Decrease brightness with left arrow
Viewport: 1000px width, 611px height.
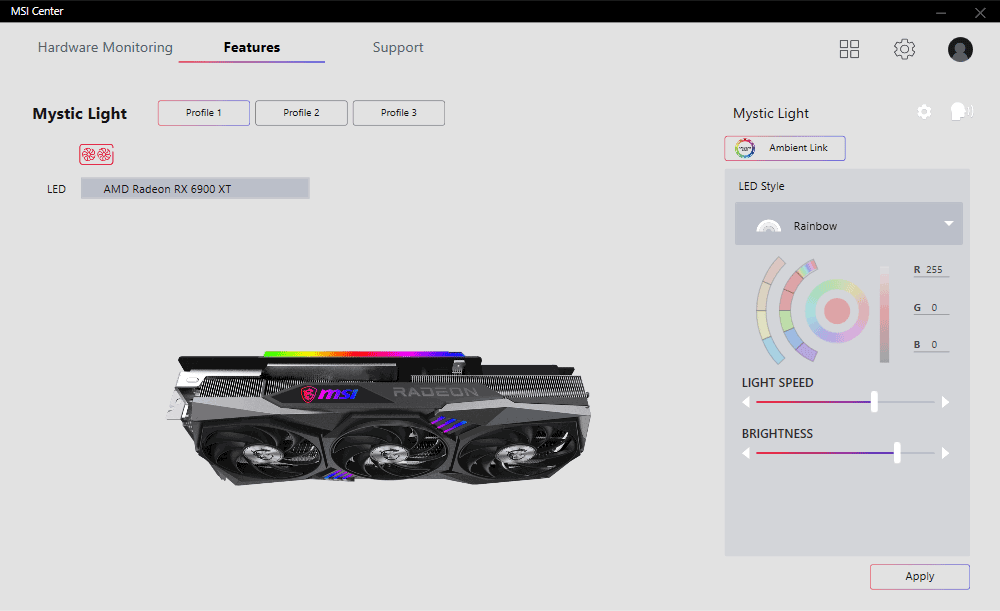click(746, 453)
